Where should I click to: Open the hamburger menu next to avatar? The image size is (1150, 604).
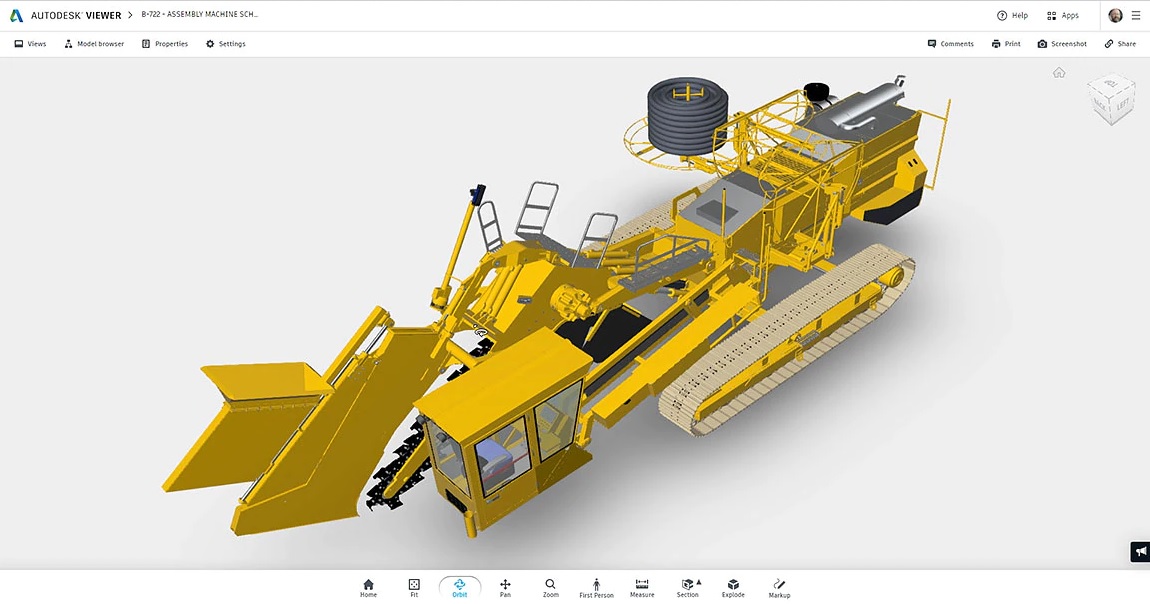coord(1135,15)
